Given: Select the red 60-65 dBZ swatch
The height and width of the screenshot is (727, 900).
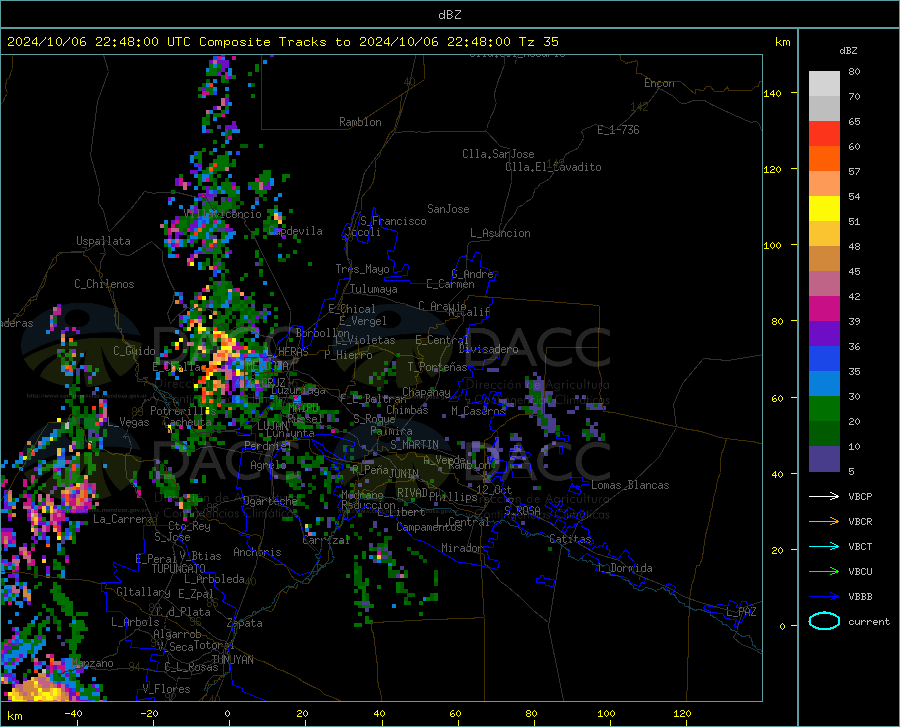Looking at the screenshot, I should tap(824, 134).
